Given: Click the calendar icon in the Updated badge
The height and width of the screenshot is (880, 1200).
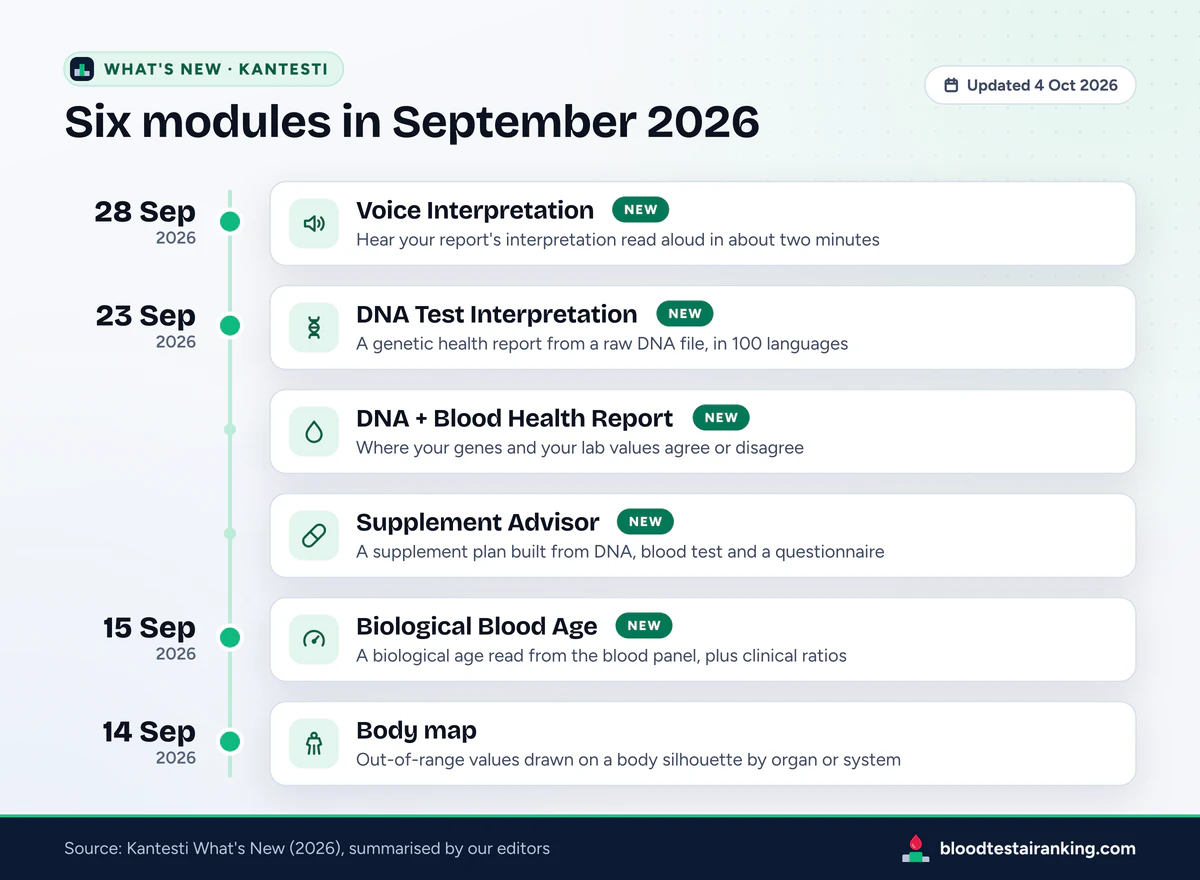Looking at the screenshot, I should (952, 85).
